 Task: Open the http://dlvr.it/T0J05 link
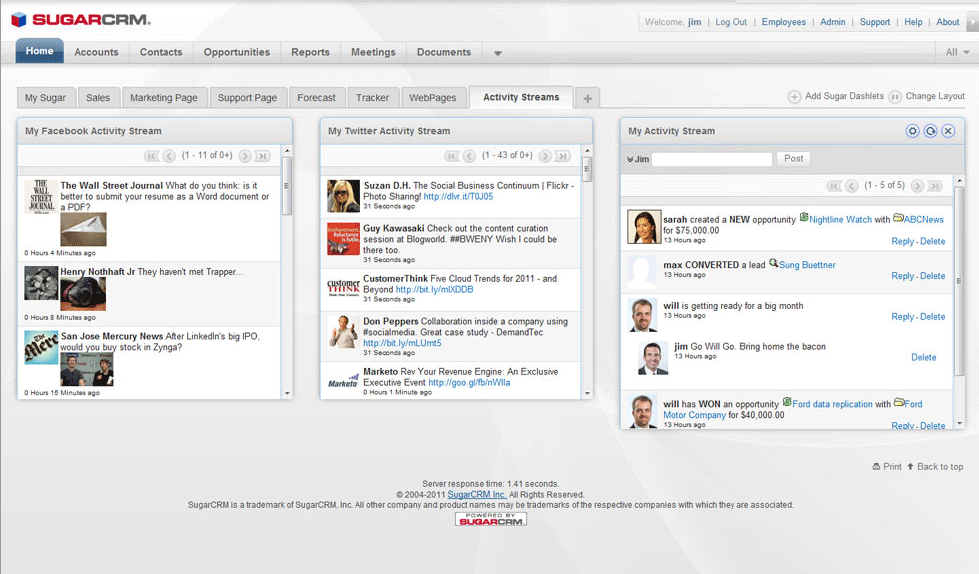point(458,196)
